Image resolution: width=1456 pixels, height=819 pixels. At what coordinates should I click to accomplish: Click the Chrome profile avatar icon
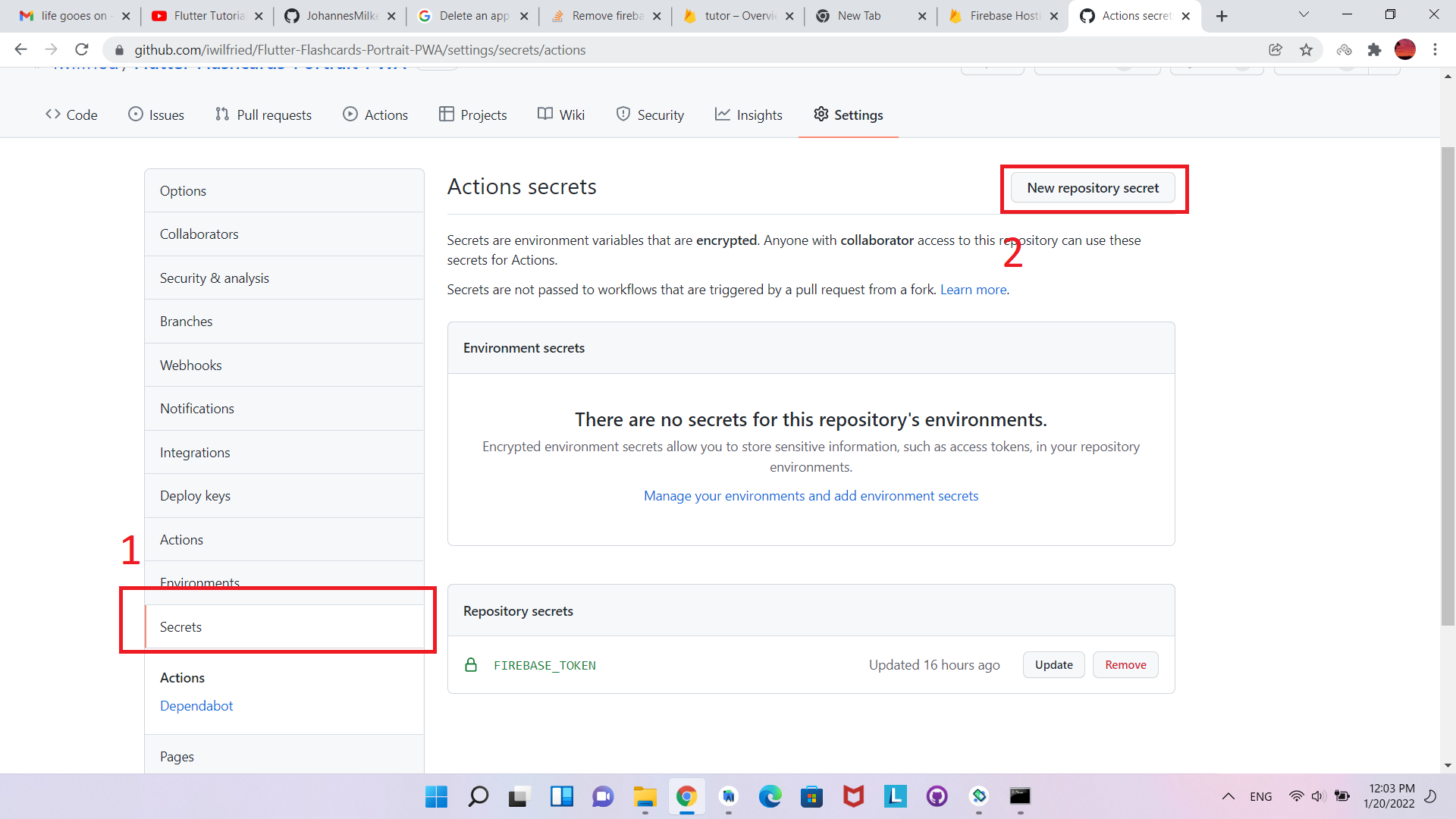[1406, 49]
